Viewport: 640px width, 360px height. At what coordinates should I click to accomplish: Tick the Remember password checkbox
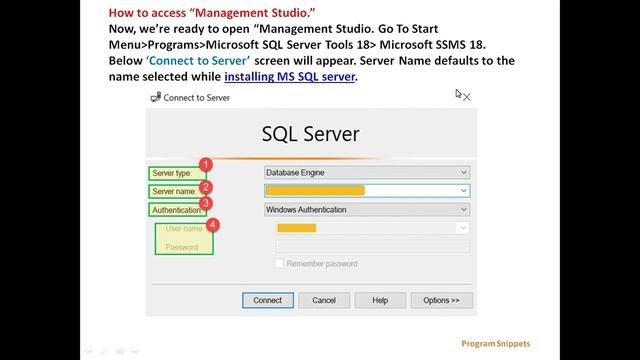(279, 264)
